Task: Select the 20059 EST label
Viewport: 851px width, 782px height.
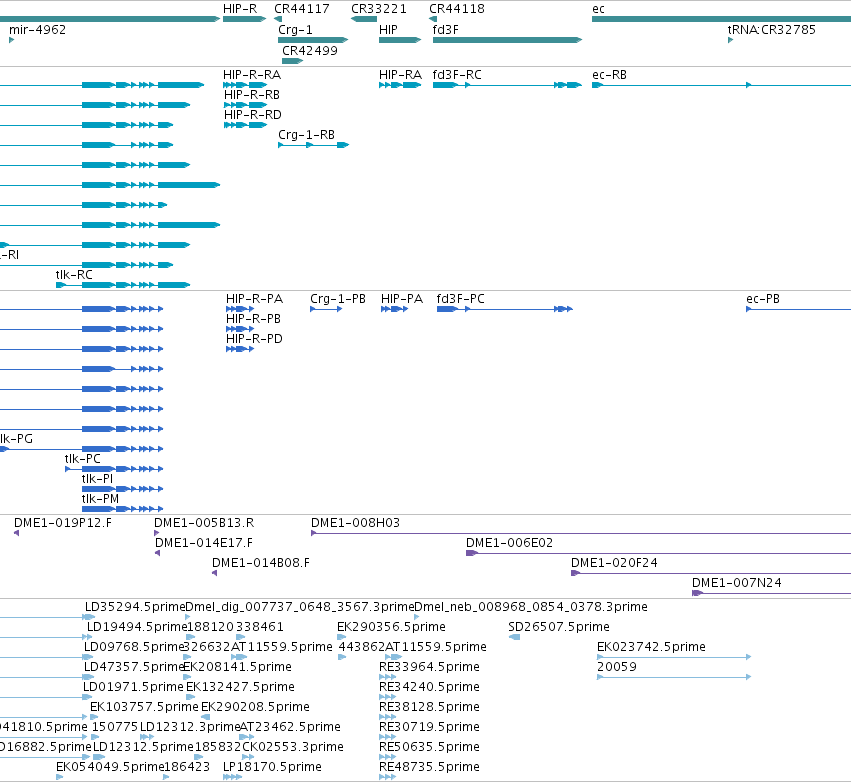Action: (x=617, y=667)
